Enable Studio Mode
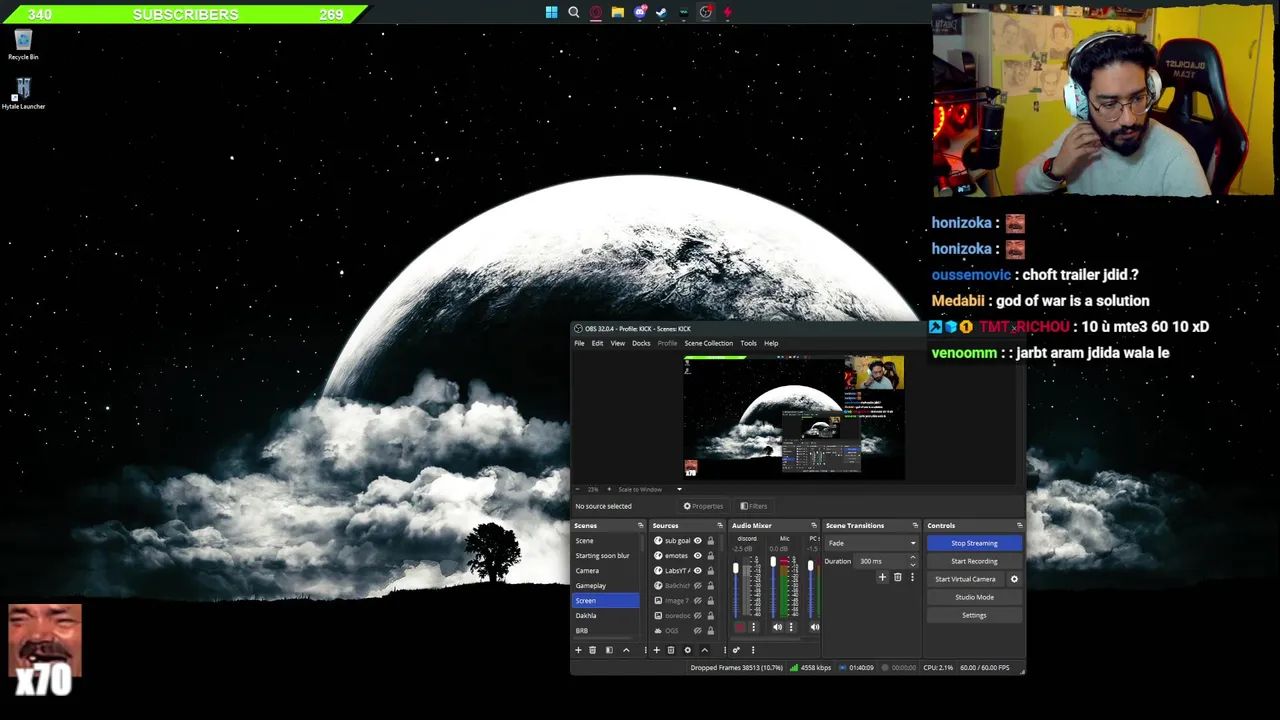This screenshot has width=1280, height=720. (x=974, y=597)
